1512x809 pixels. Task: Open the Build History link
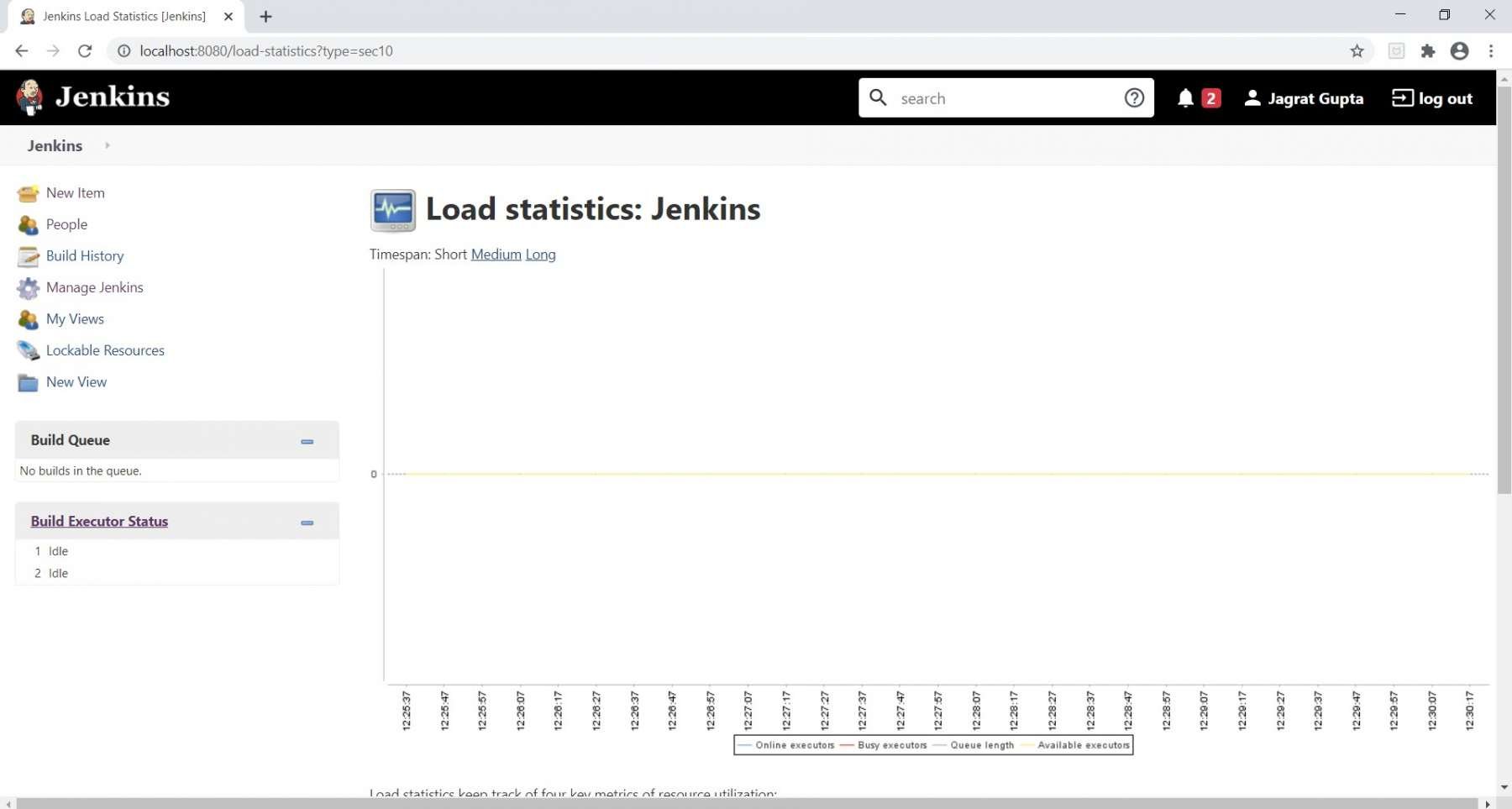click(x=85, y=255)
